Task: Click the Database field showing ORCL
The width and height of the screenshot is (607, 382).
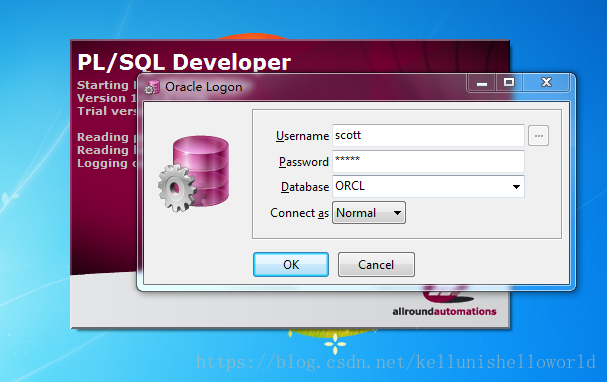Action: pyautogui.click(x=428, y=187)
